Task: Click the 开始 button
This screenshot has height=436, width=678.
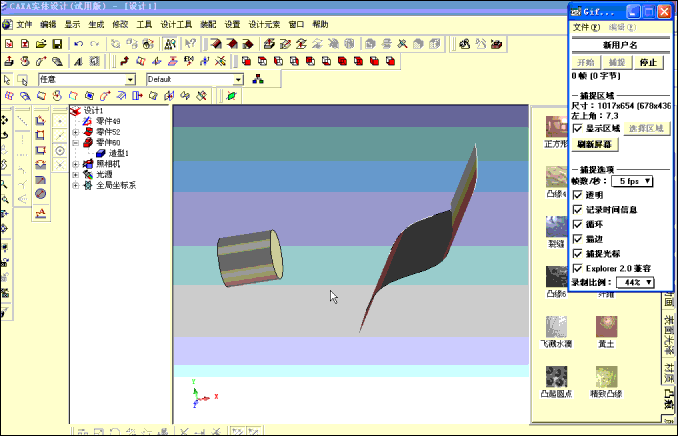Action: click(x=586, y=62)
